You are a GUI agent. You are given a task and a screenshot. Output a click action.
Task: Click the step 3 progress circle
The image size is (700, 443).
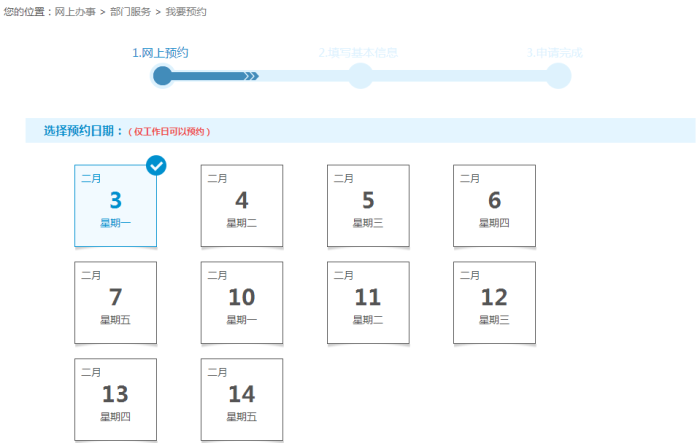(558, 76)
